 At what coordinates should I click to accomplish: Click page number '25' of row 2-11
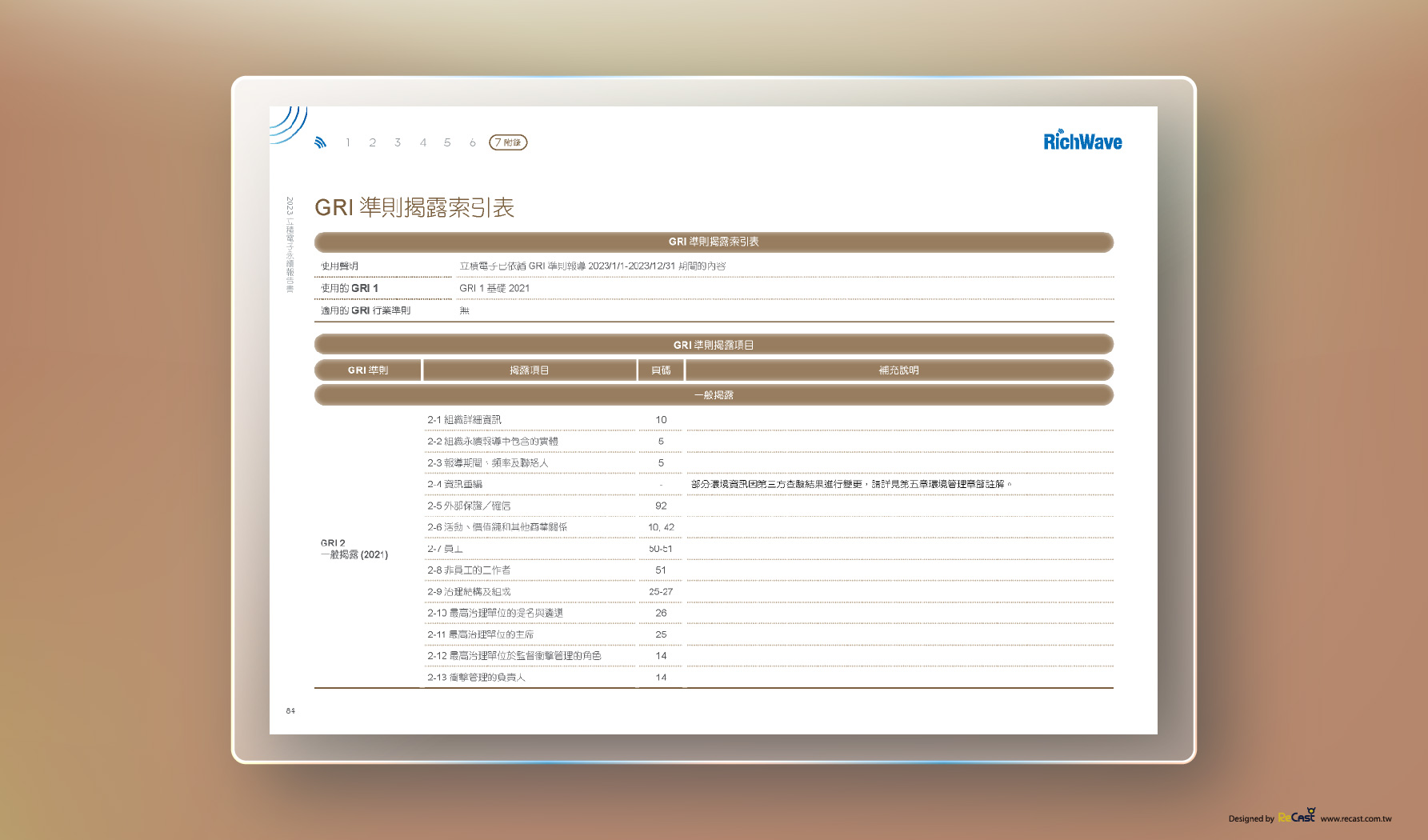point(661,634)
